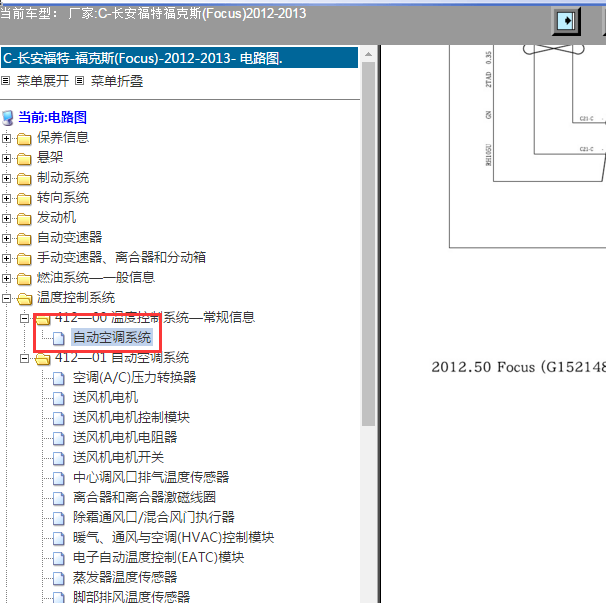The height and width of the screenshot is (603, 606).
Task: Click the document icon beside 蒸发器温度传感器
Action: click(59, 578)
